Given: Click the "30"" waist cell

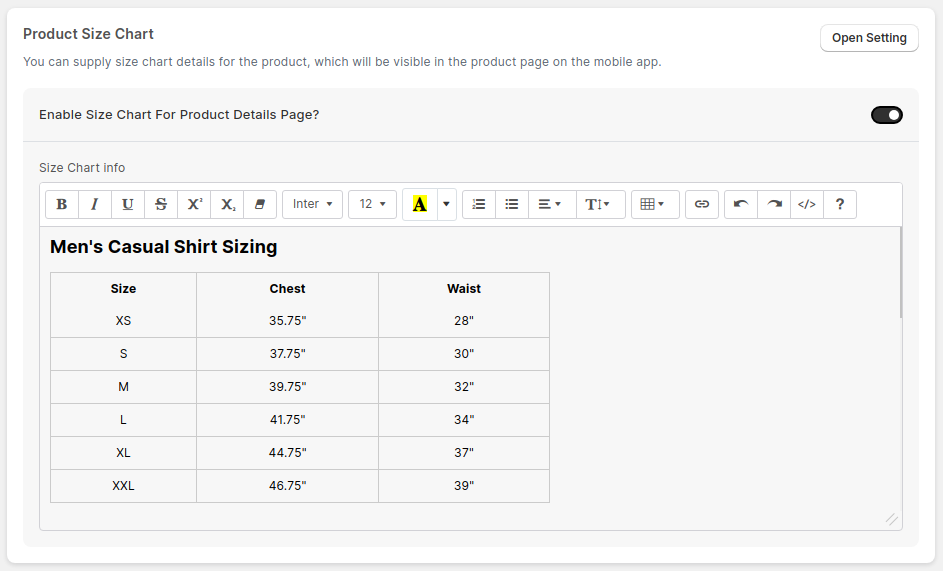Looking at the screenshot, I should point(464,354).
